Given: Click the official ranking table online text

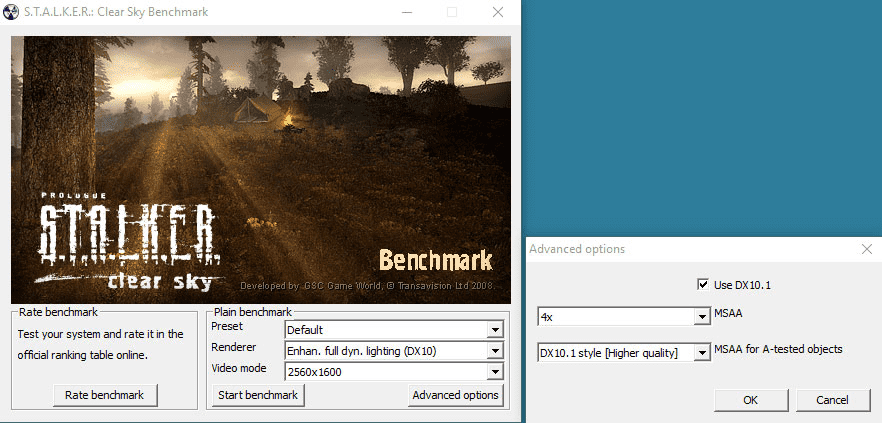Looking at the screenshot, I should (83, 356).
